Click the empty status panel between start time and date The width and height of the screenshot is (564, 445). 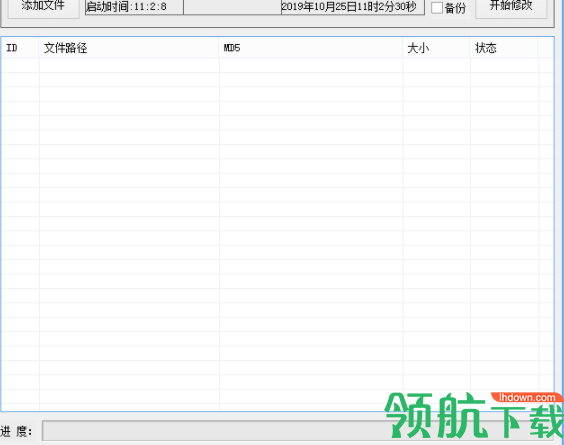(232, 7)
